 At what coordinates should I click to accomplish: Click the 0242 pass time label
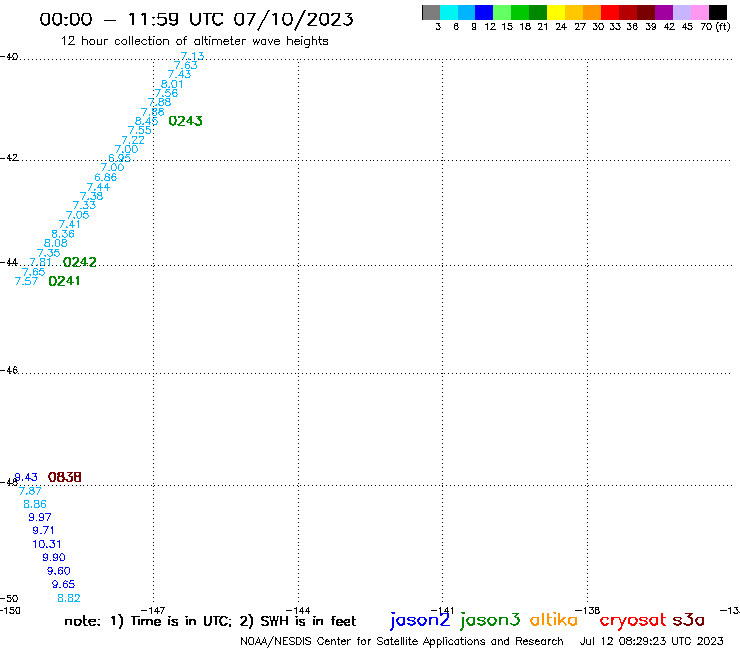80,262
